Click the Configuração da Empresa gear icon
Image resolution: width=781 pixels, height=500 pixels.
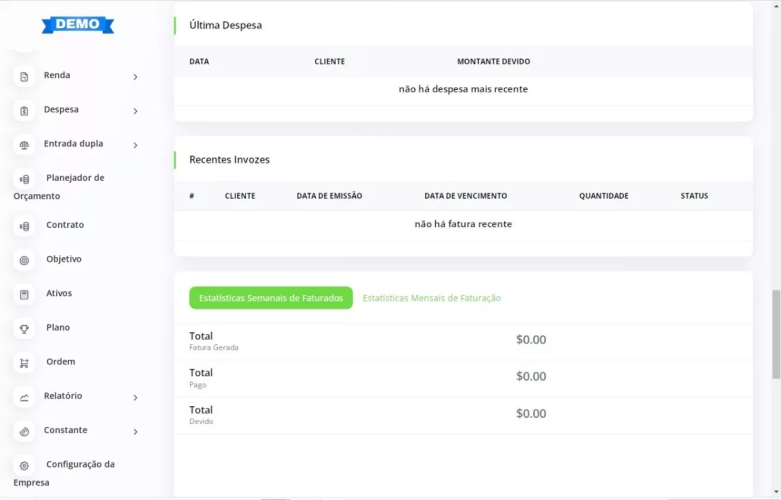(25, 466)
